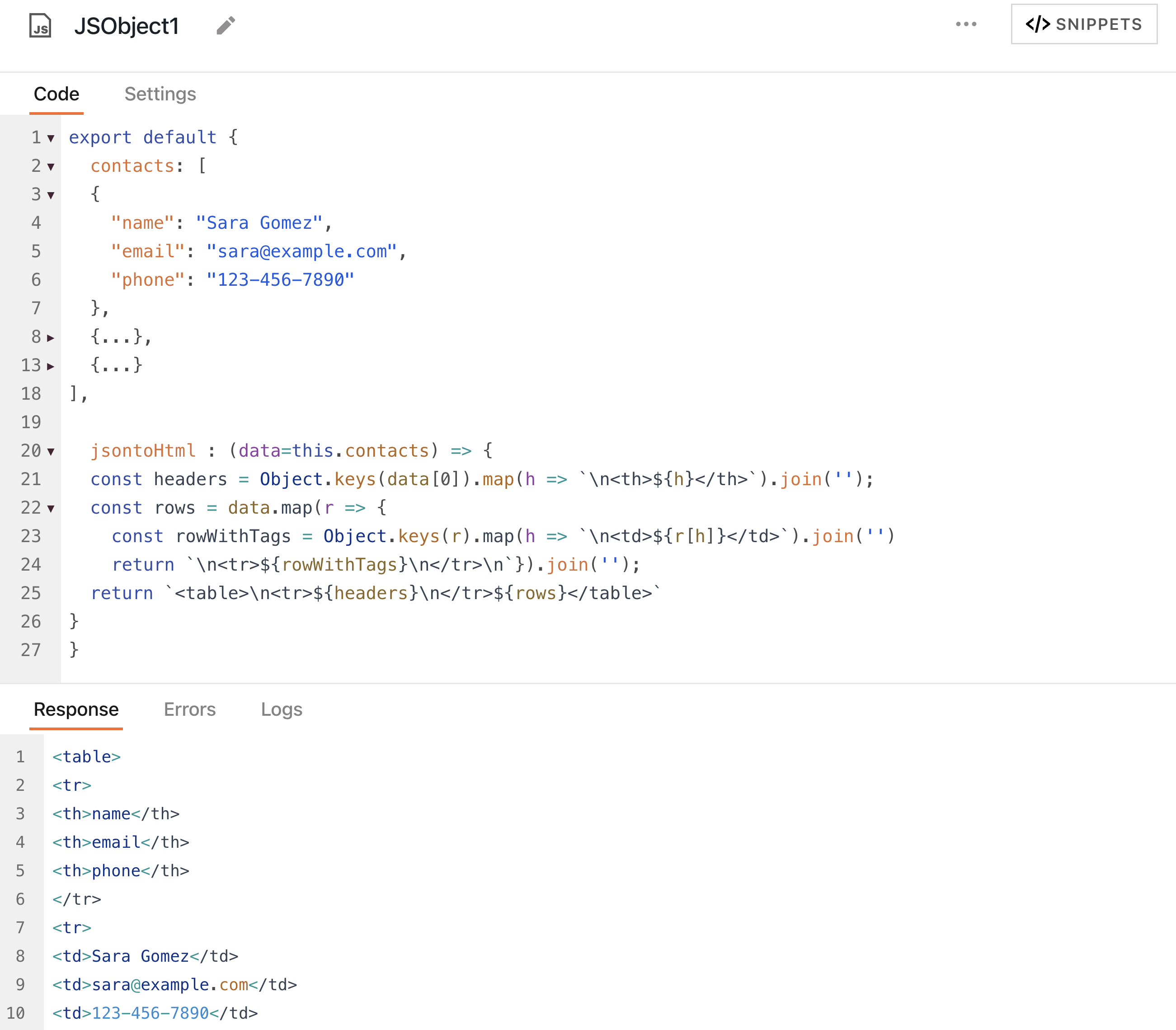Select the Response tab

76,710
